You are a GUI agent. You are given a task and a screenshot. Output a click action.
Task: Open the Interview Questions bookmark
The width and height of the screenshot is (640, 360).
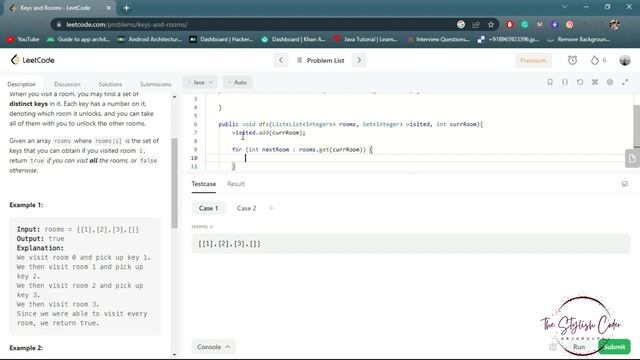[x=438, y=39]
